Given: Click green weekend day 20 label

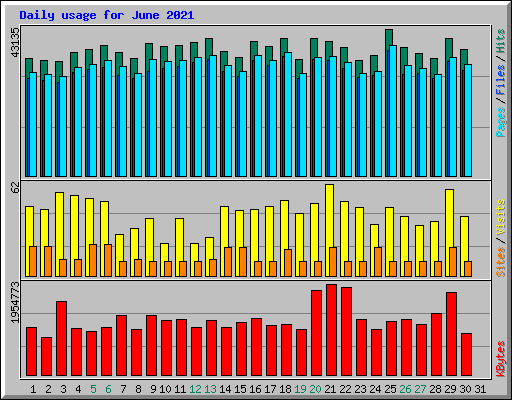Looking at the screenshot, I should tap(315, 389).
